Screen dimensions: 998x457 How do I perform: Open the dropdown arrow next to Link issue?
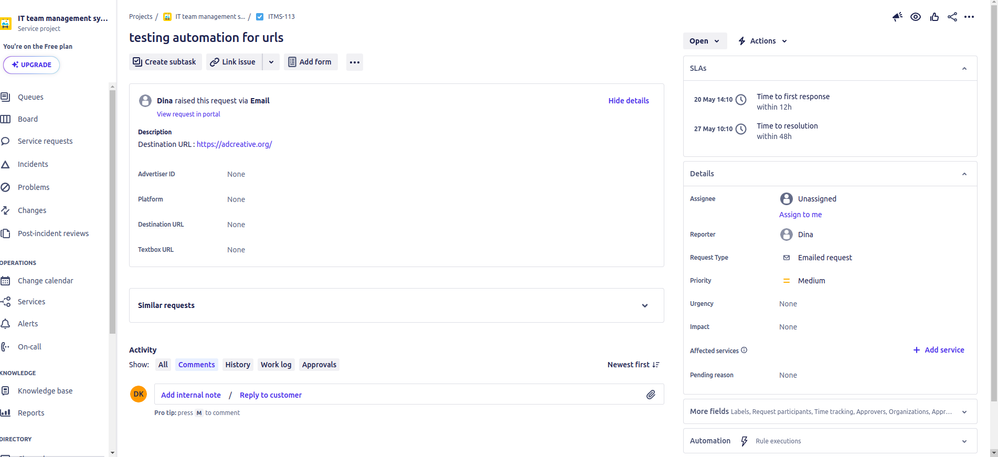[271, 62]
